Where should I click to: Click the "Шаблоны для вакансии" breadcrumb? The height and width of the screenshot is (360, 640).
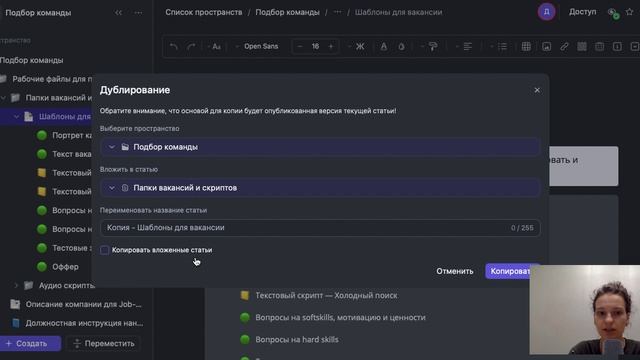tap(398, 12)
